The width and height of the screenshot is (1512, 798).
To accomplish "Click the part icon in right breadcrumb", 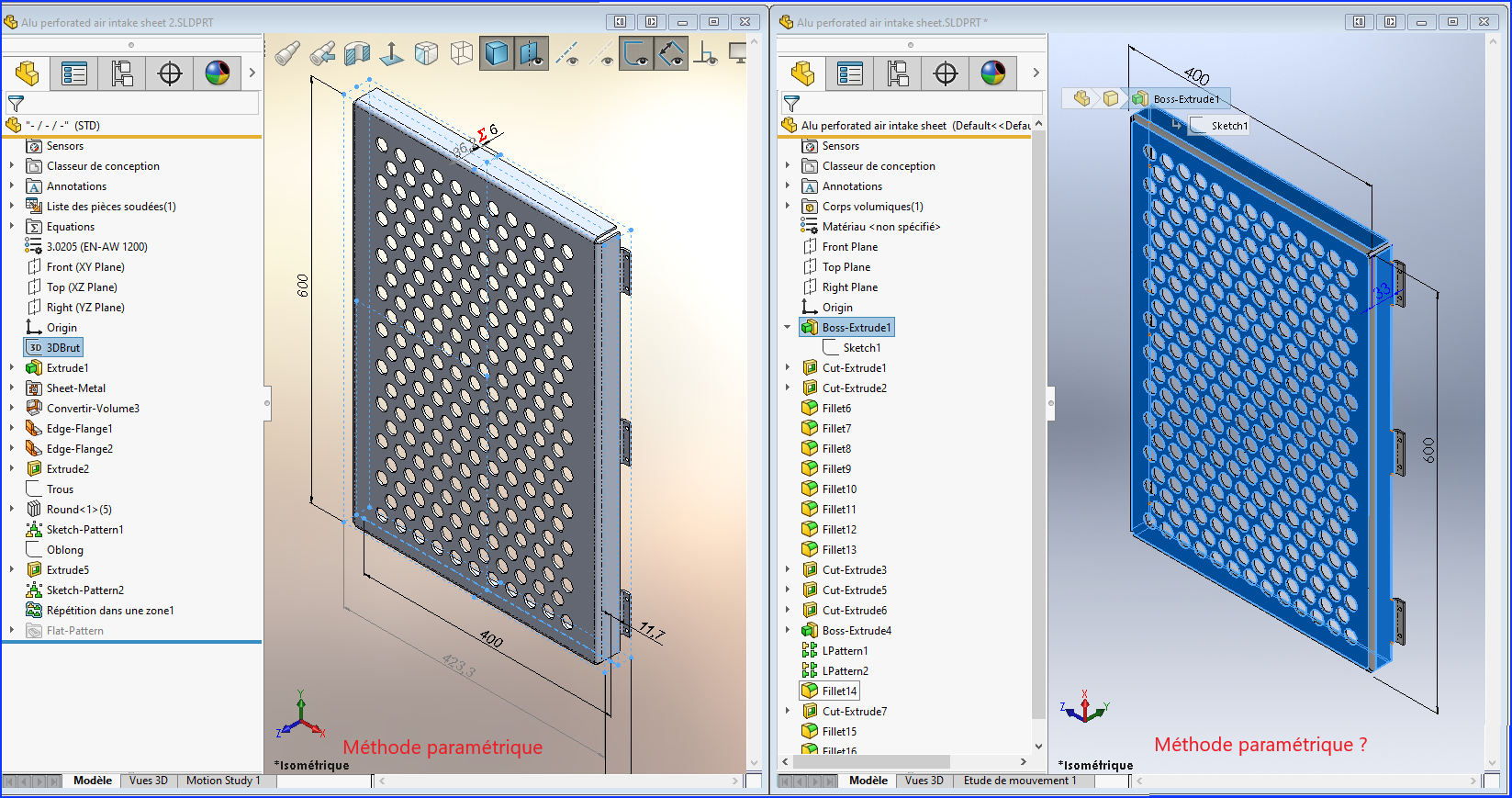I will (1081, 98).
